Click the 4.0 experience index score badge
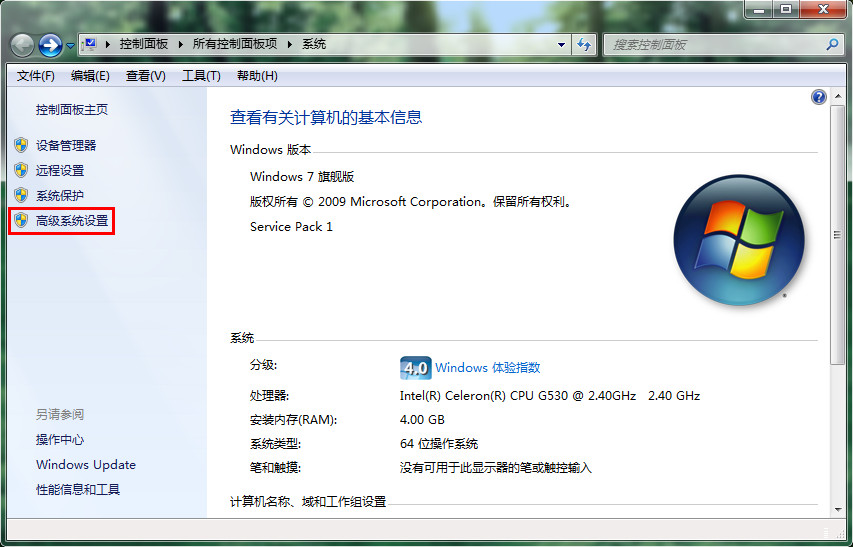The width and height of the screenshot is (853, 547). (x=415, y=367)
